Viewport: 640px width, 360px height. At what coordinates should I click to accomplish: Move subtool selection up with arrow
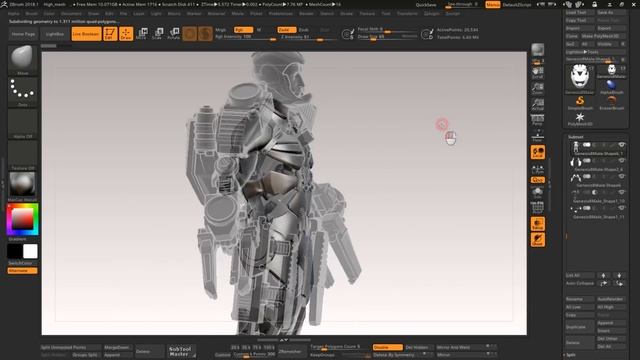pyautogui.click(x=603, y=276)
